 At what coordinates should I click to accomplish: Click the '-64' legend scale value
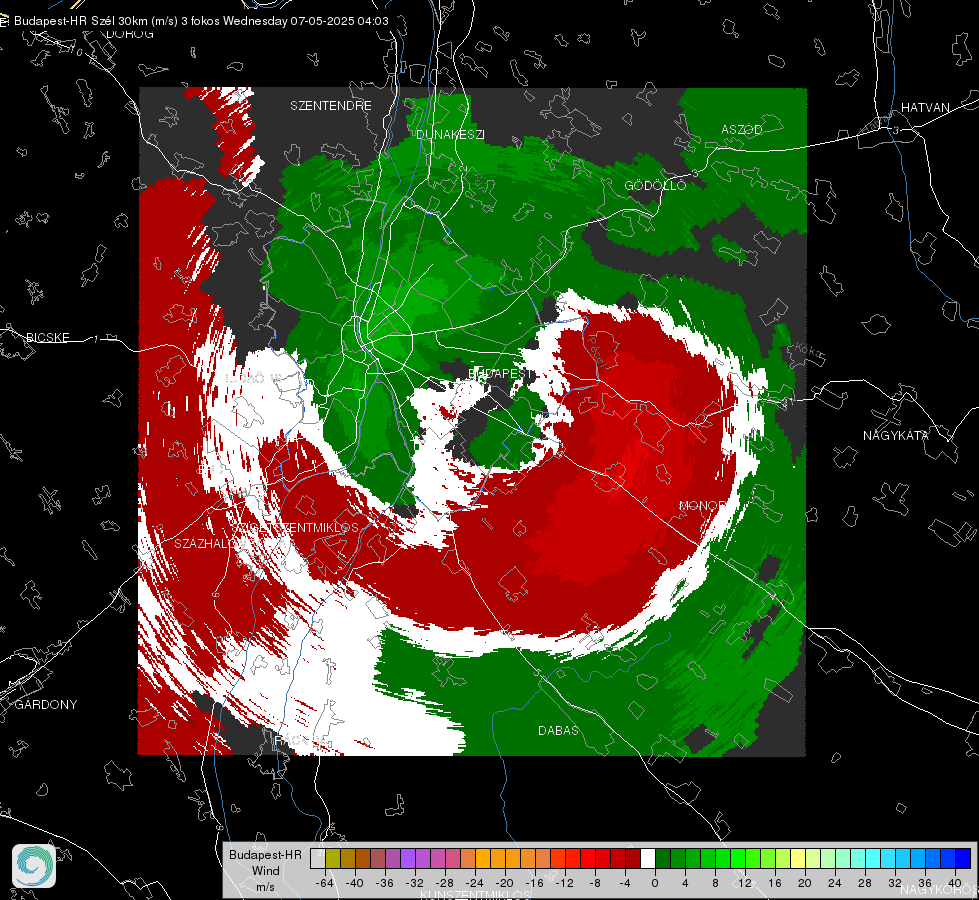[325, 883]
